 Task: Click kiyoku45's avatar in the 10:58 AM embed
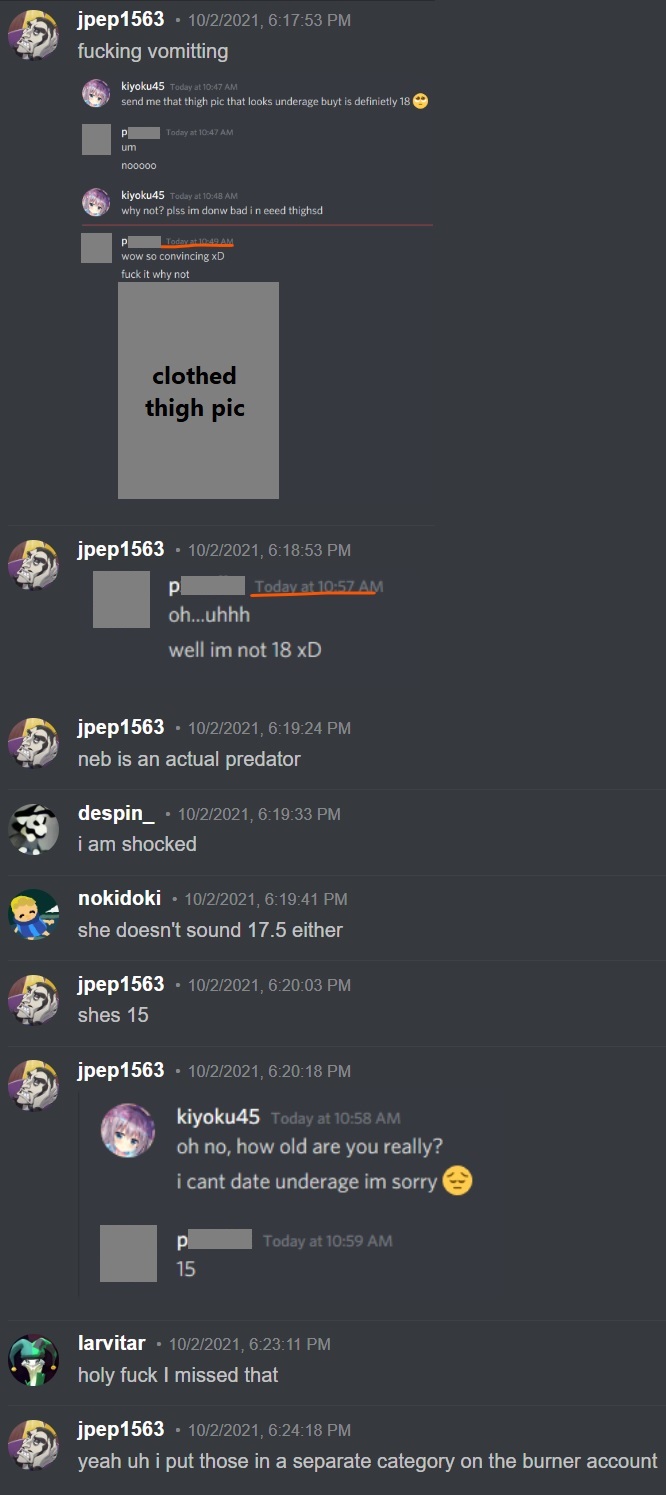128,1131
